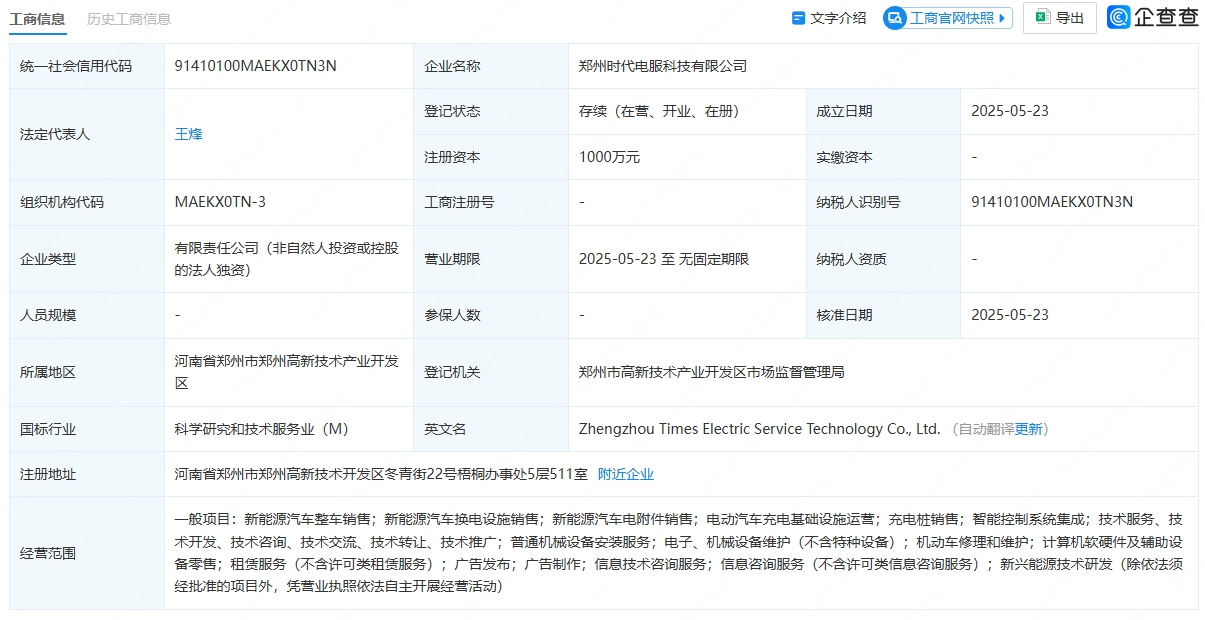The height and width of the screenshot is (620, 1205).
Task: Select region 河南省郑州市郑州高新技术产业开发区
Action: [287, 372]
